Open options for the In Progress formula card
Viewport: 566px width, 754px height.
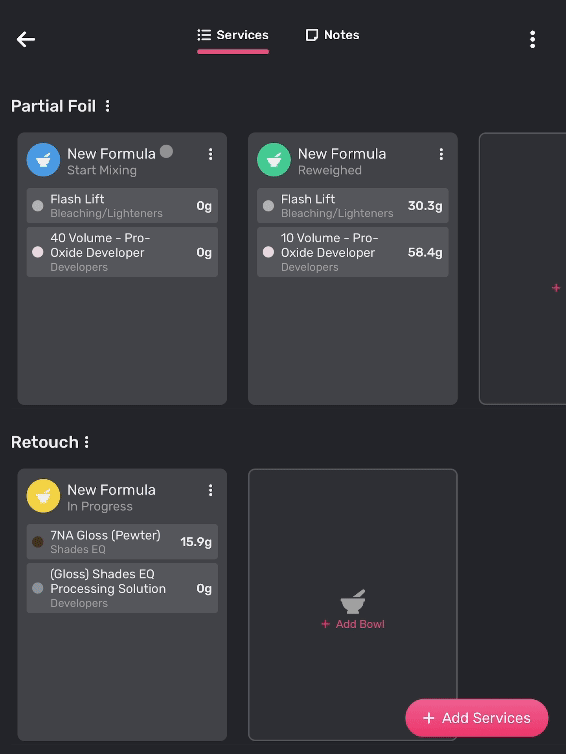click(x=210, y=490)
